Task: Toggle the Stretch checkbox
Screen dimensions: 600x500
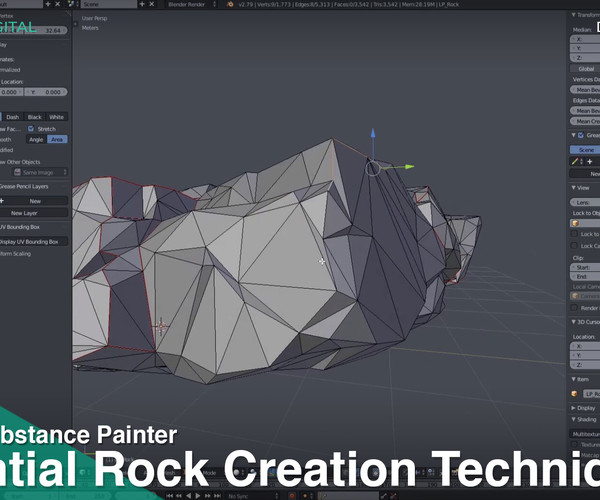Action: click(x=31, y=129)
